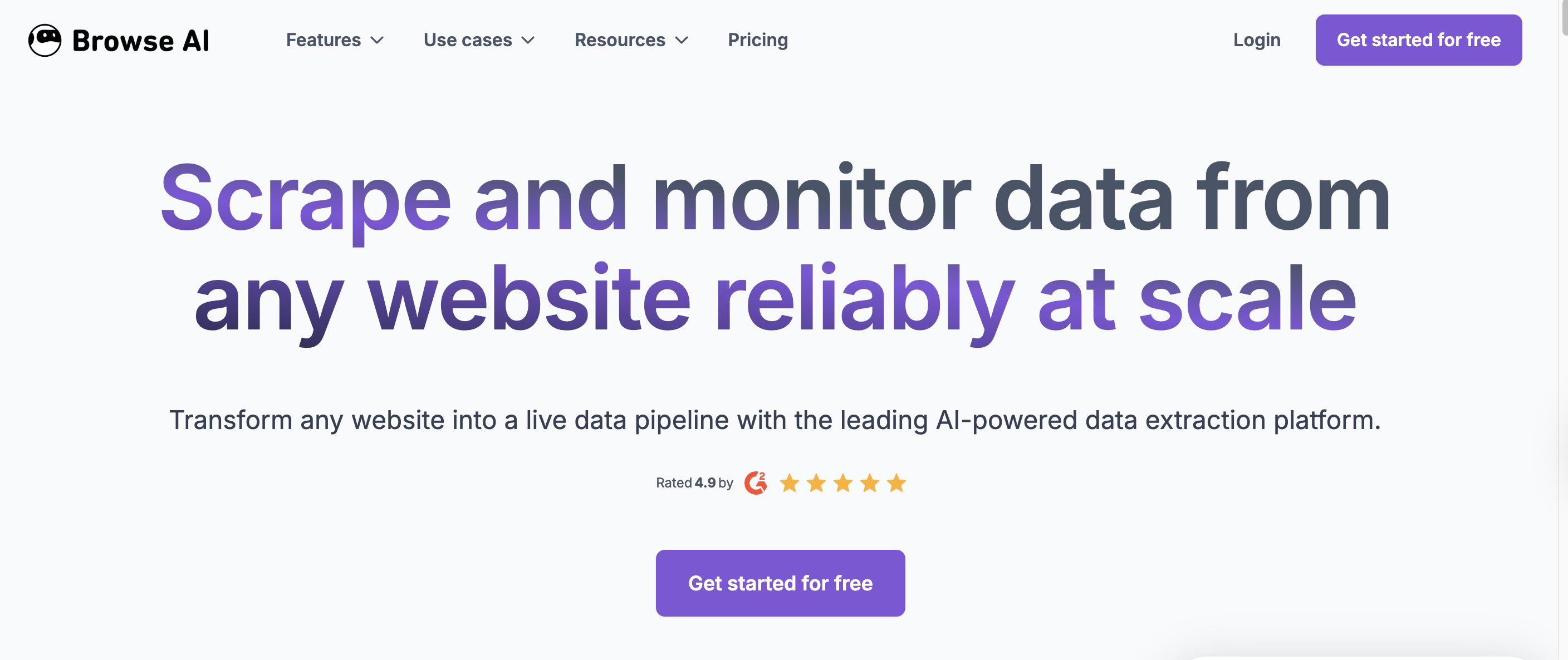The image size is (1568, 660).
Task: Expand the Resources chevron arrow
Action: tap(682, 40)
